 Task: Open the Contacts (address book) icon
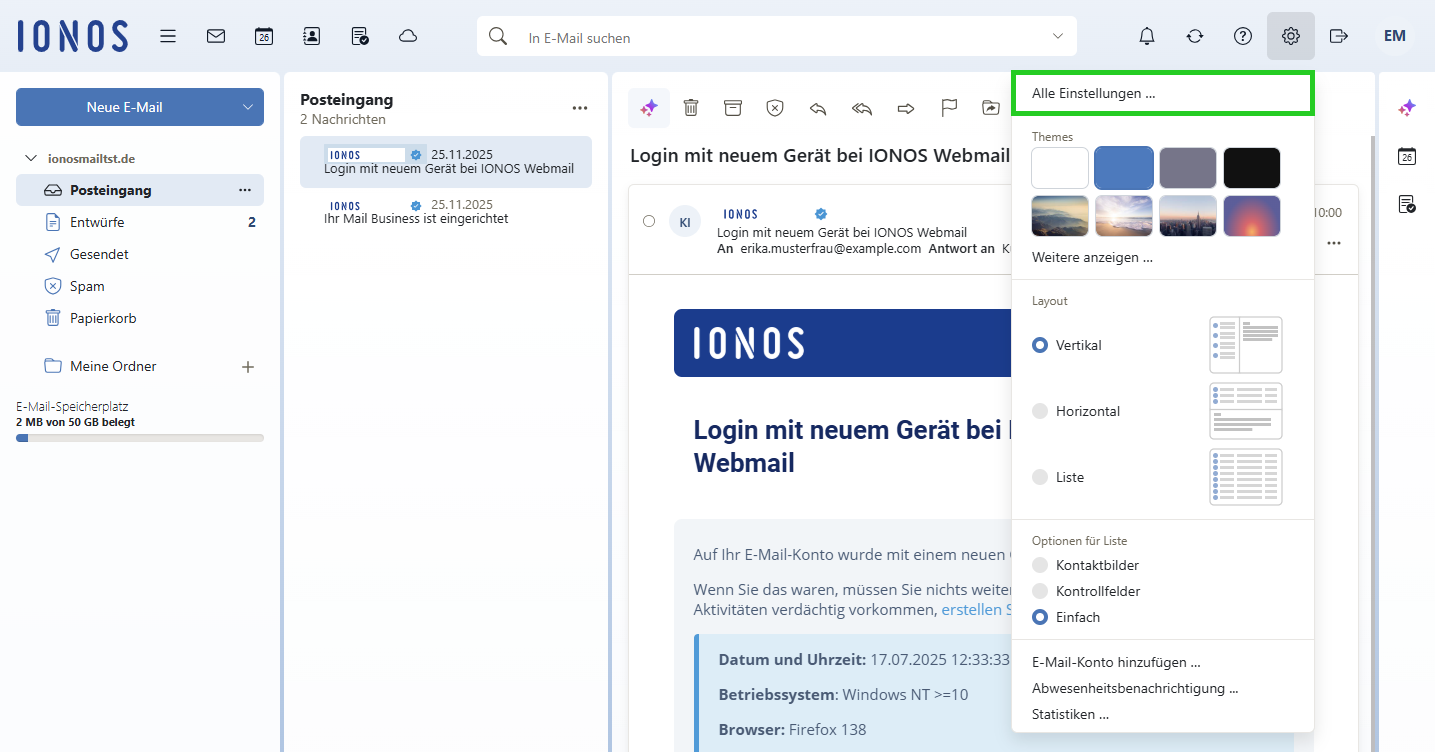[311, 35]
